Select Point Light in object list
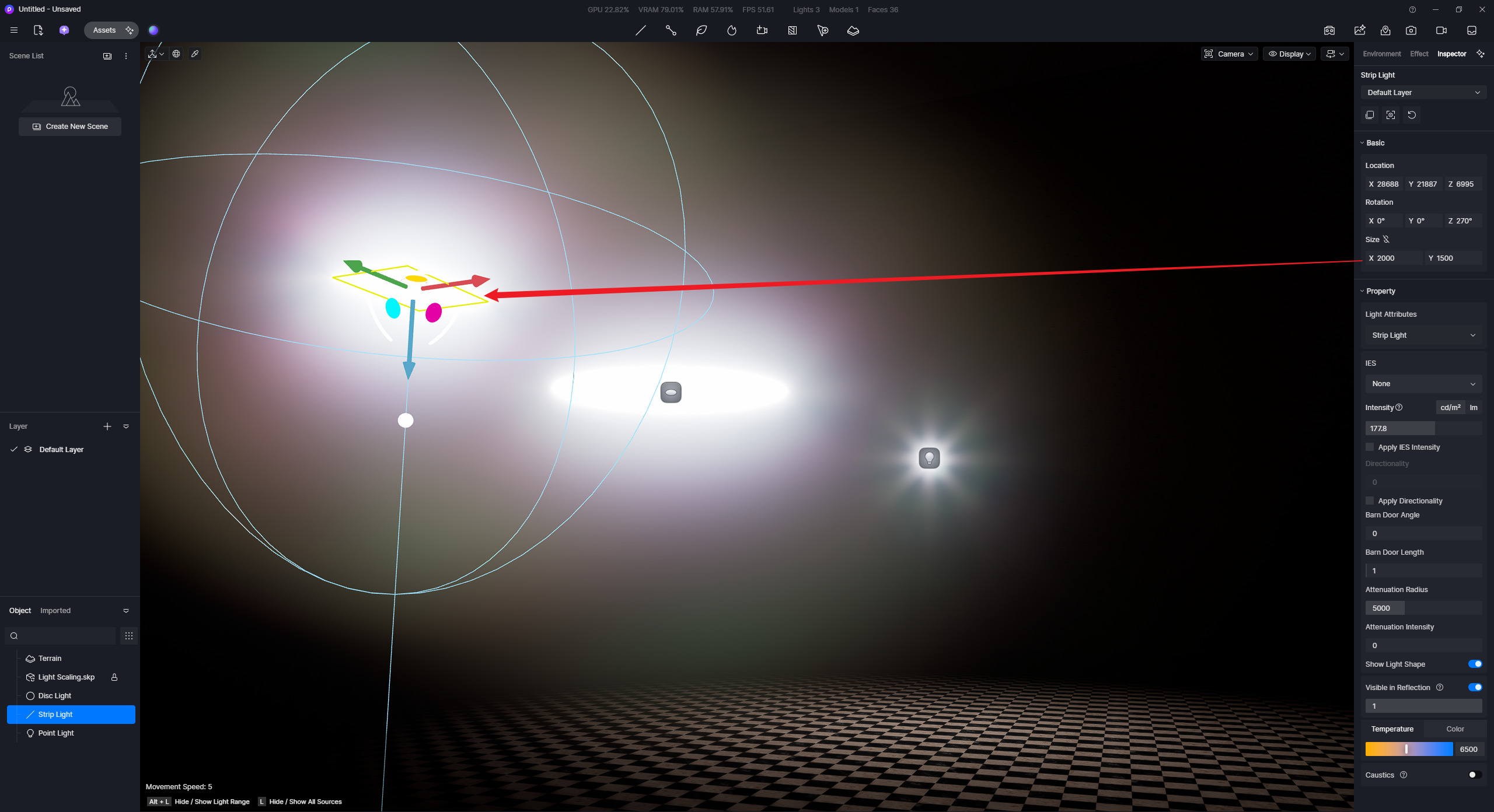This screenshot has width=1494, height=812. pyautogui.click(x=56, y=733)
